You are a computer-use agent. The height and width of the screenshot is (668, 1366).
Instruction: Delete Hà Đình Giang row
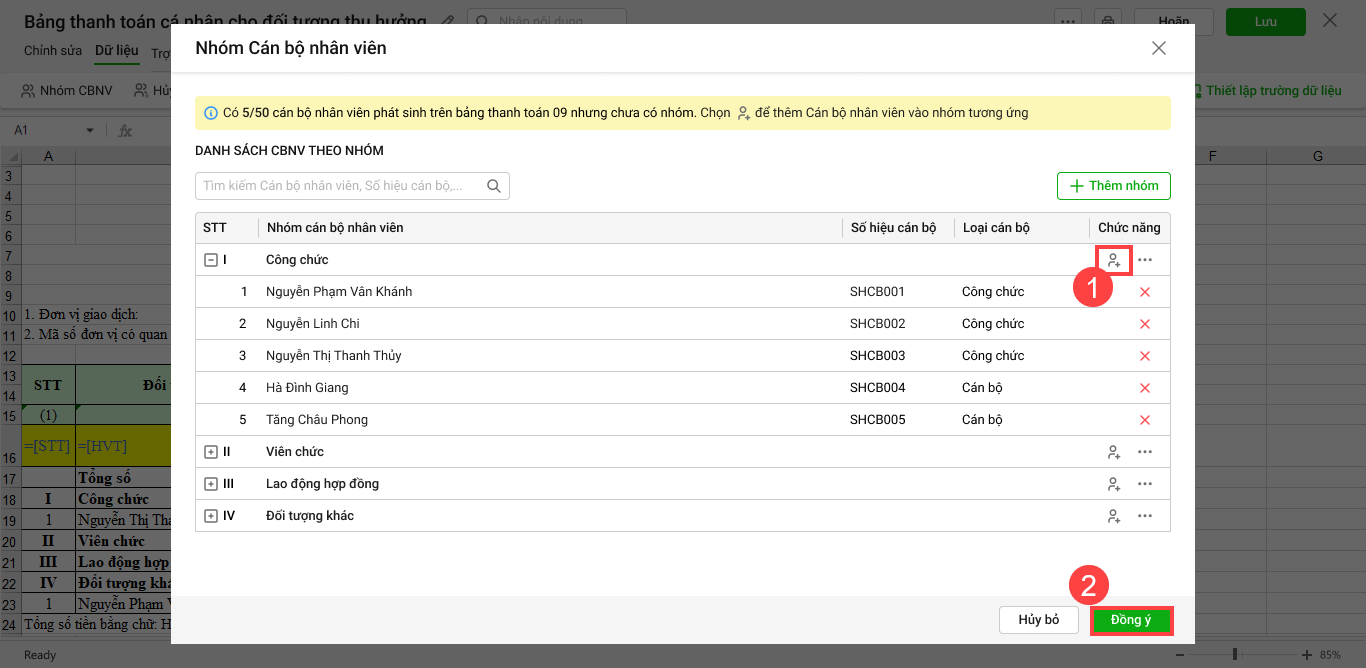[x=1145, y=388]
